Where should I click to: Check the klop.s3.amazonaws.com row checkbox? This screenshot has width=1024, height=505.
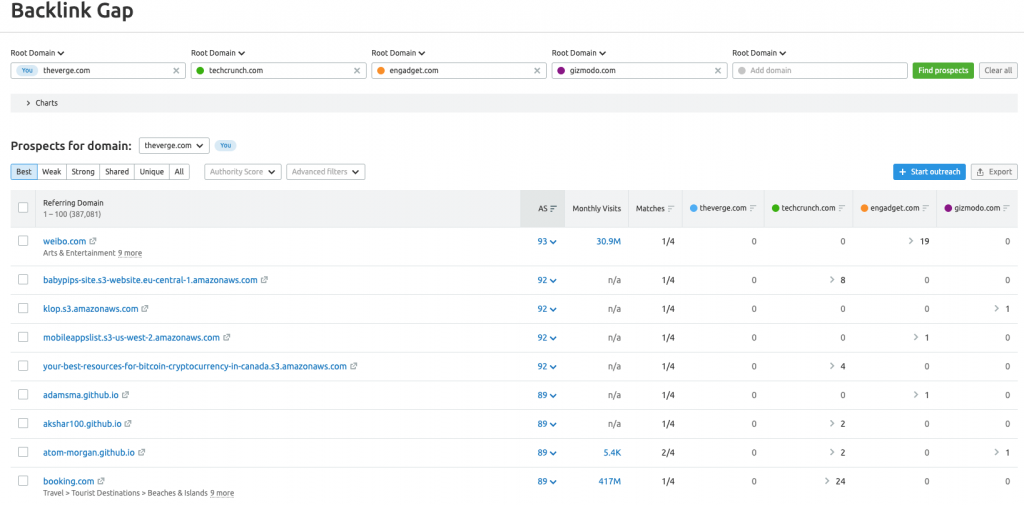tap(24, 308)
